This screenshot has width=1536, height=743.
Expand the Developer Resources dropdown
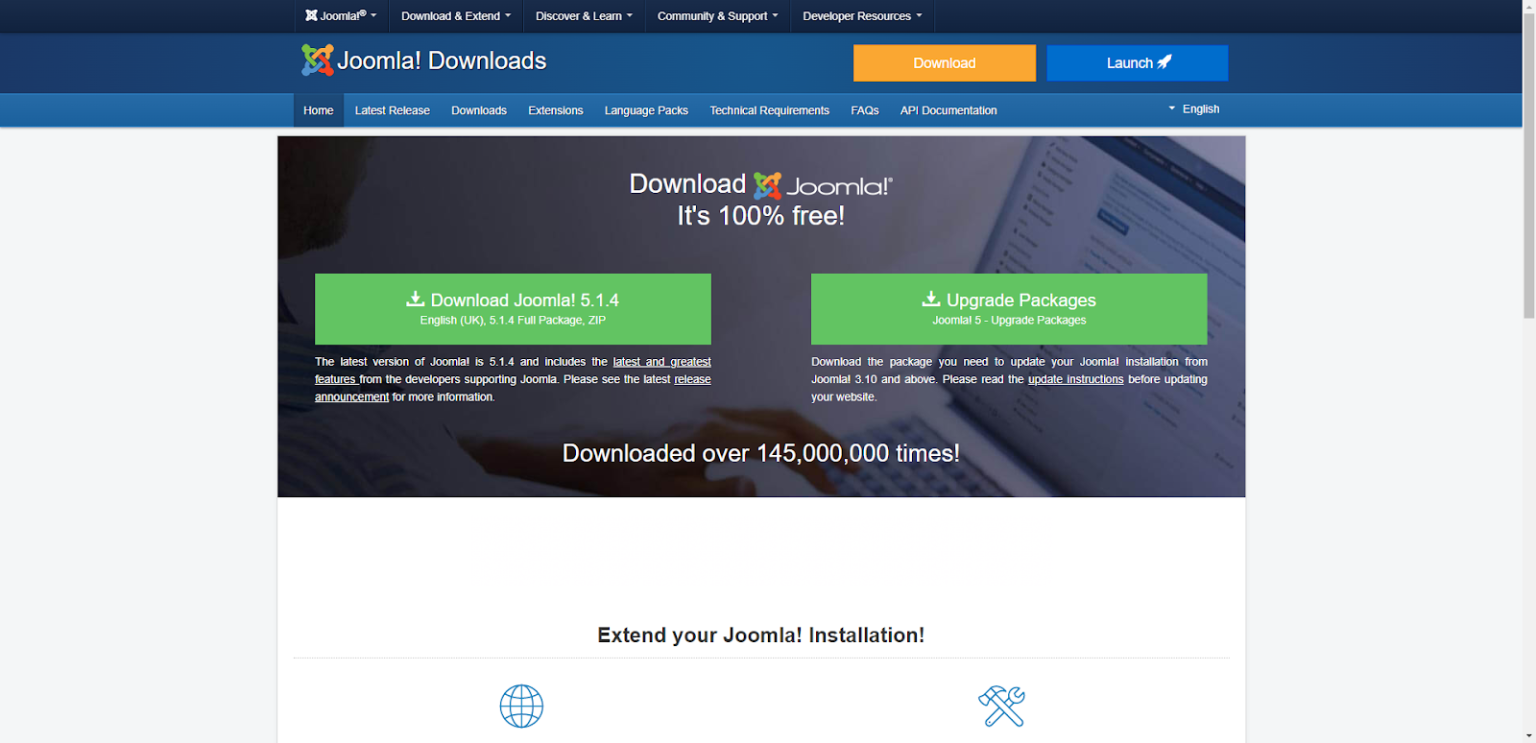tap(861, 16)
